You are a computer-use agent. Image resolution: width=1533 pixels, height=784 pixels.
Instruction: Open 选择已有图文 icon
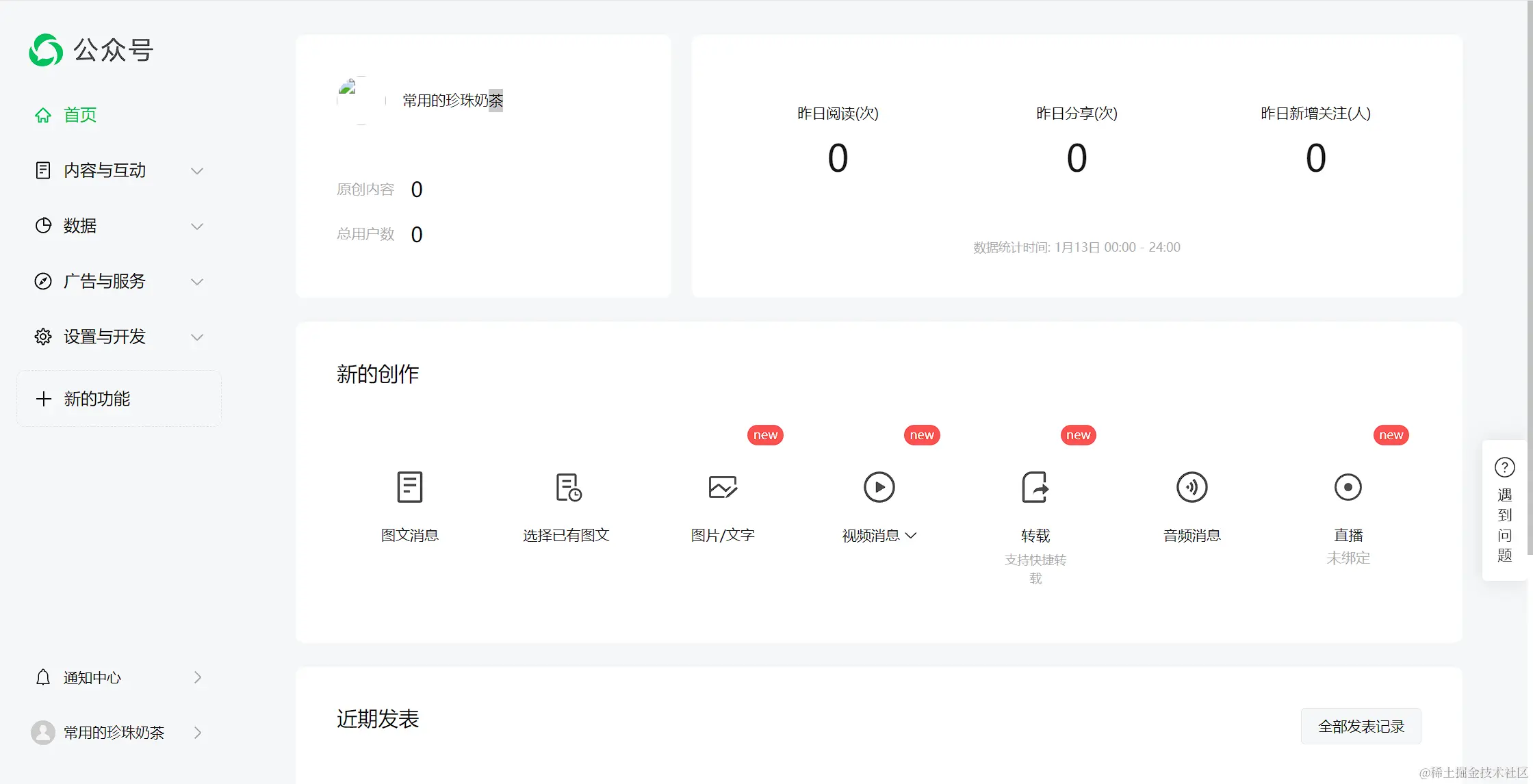click(567, 487)
